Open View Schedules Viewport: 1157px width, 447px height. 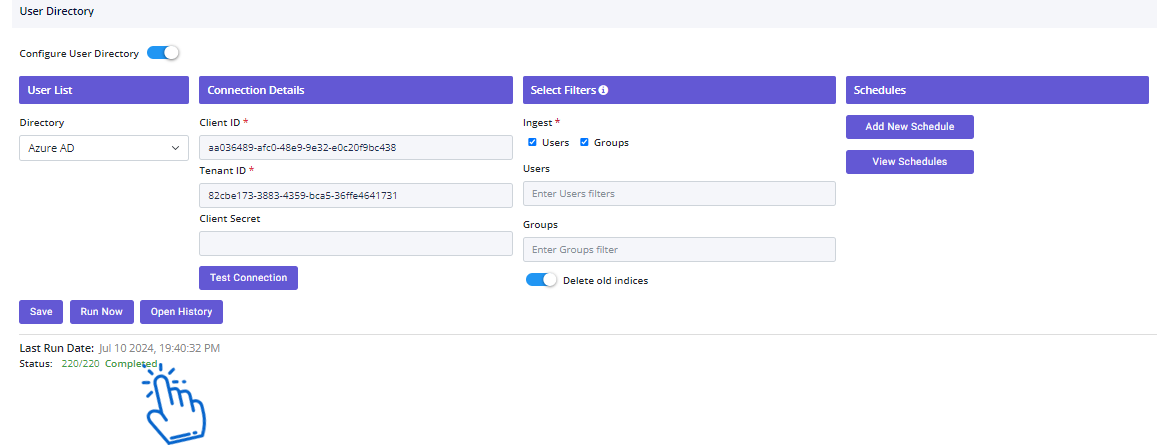click(910, 162)
